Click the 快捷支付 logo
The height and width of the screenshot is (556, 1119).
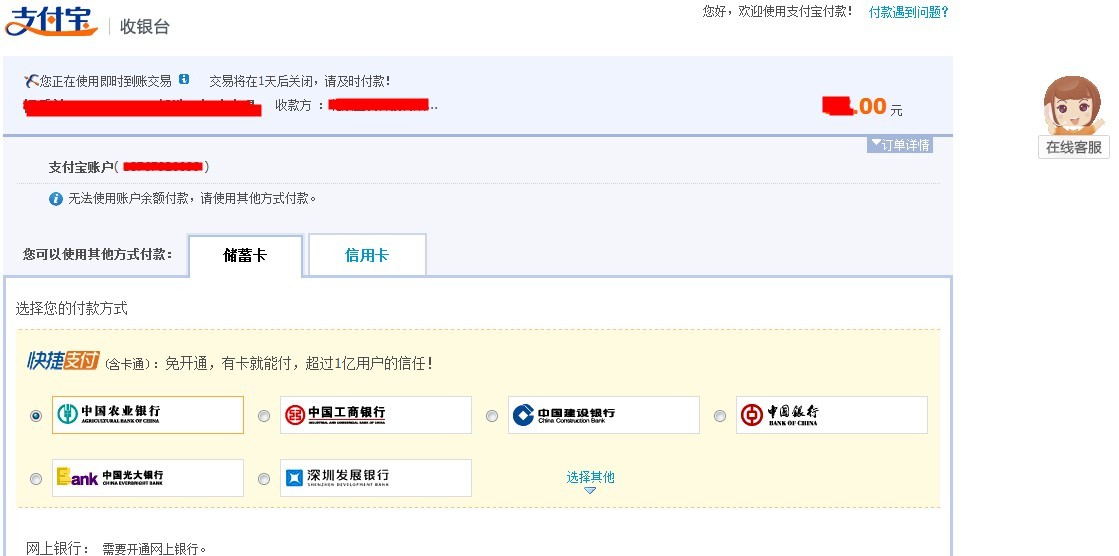pos(63,361)
